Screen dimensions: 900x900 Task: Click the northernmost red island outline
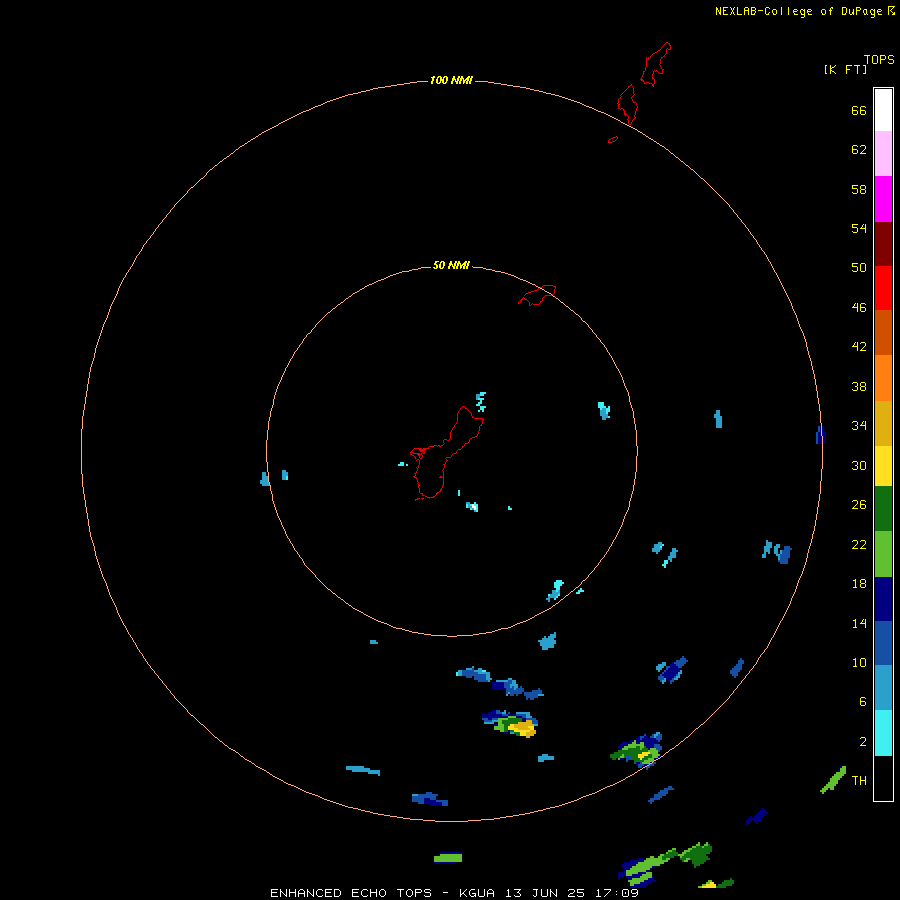[656, 64]
